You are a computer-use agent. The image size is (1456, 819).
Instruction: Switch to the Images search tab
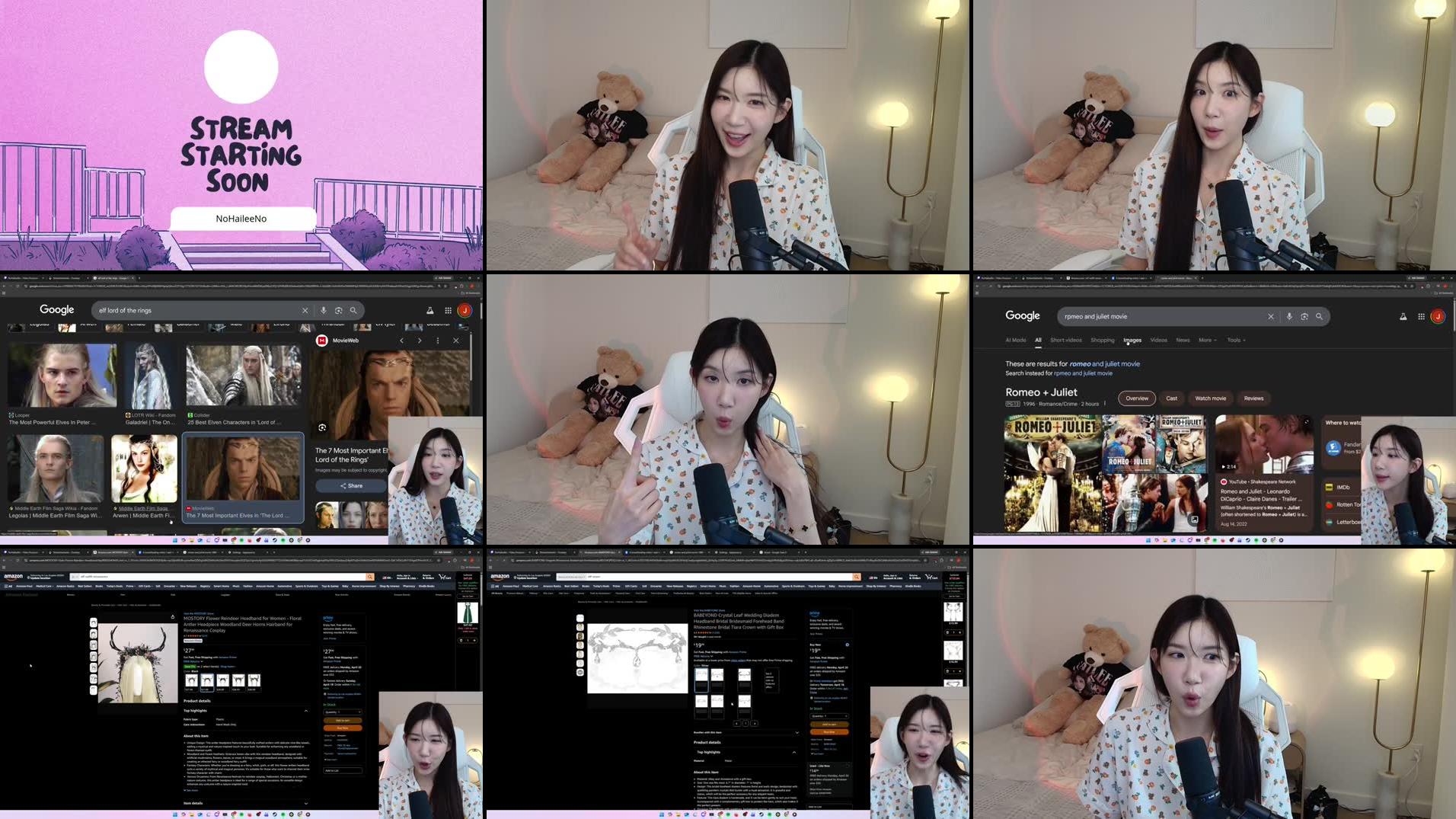pos(1132,340)
